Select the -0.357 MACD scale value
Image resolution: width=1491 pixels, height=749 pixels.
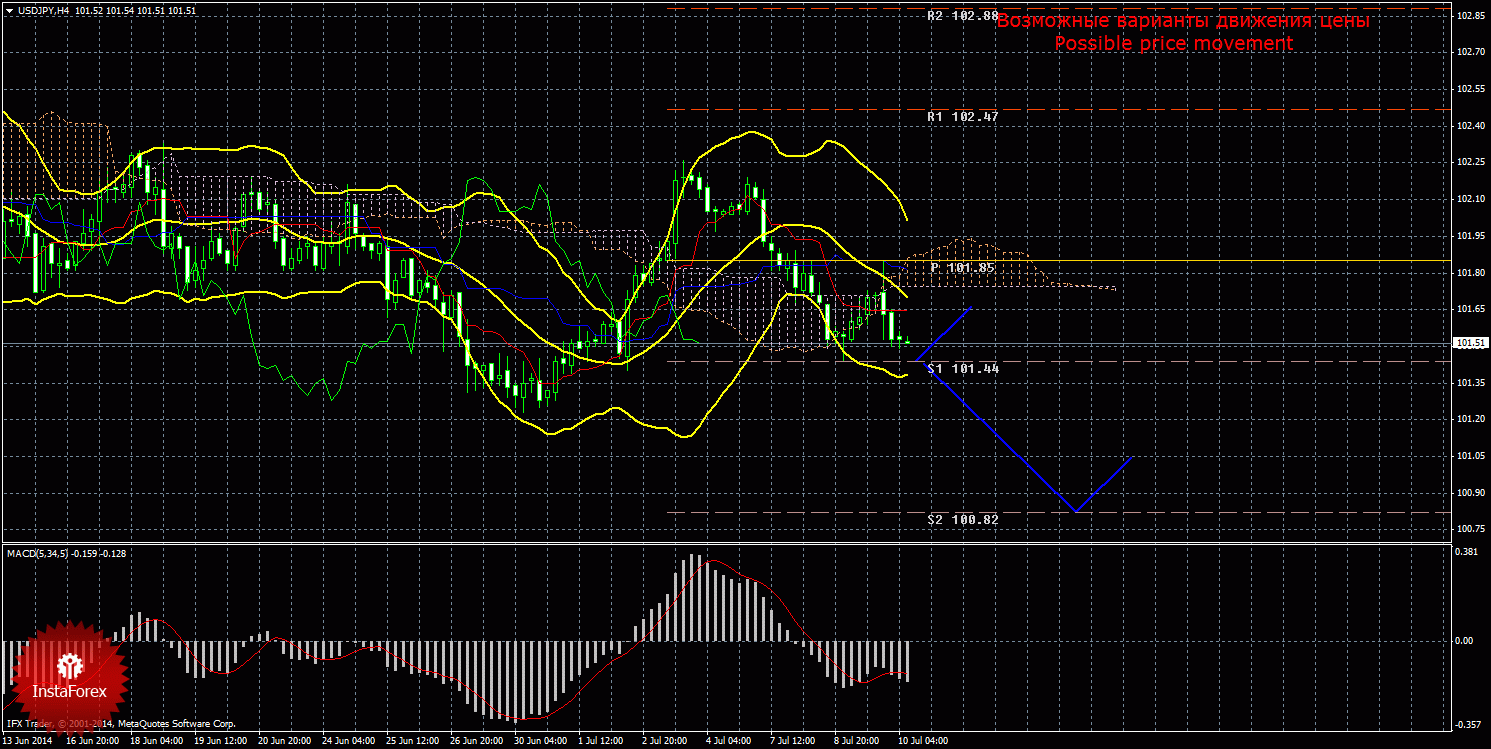pos(1468,725)
